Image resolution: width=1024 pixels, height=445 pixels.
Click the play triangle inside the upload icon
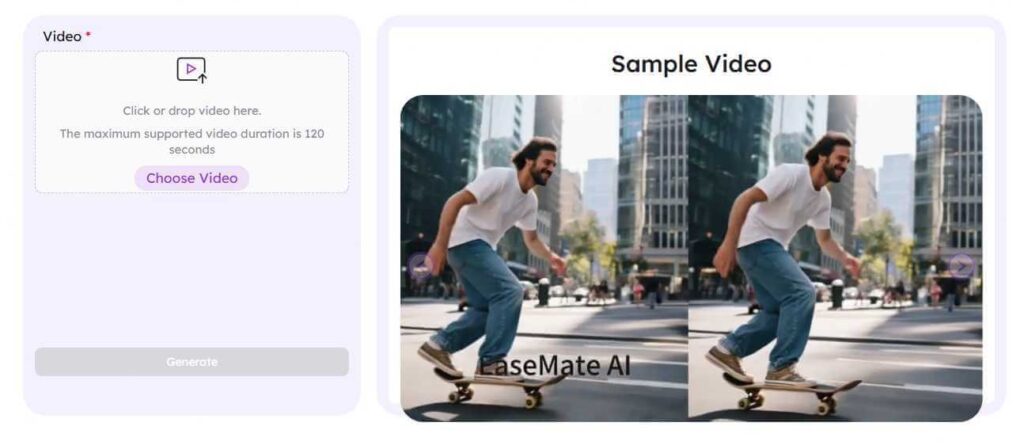(x=191, y=68)
